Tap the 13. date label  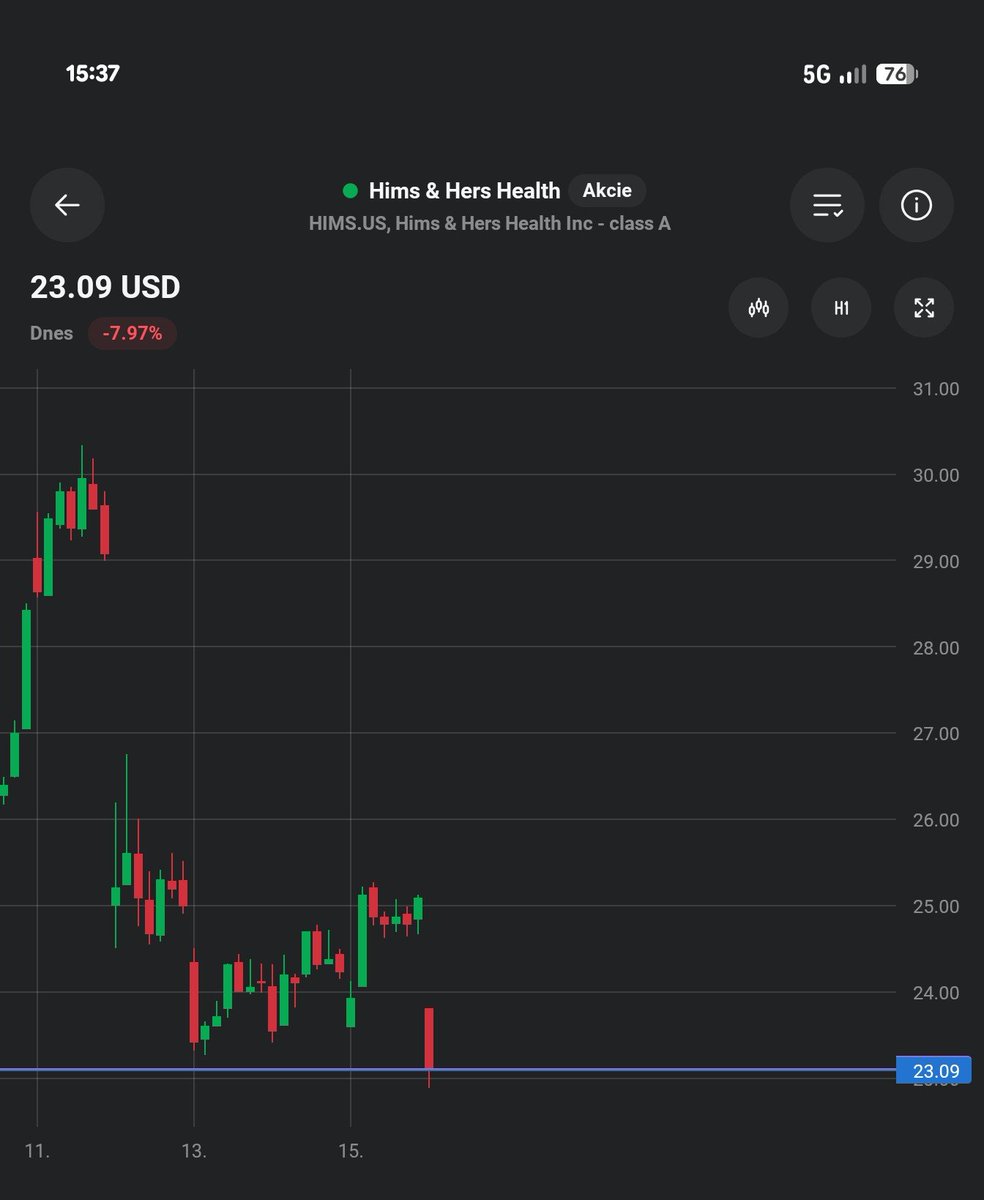pos(194,1151)
